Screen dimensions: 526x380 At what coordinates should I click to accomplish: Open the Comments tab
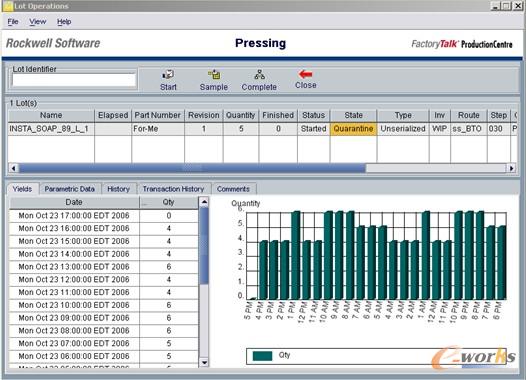pyautogui.click(x=233, y=189)
